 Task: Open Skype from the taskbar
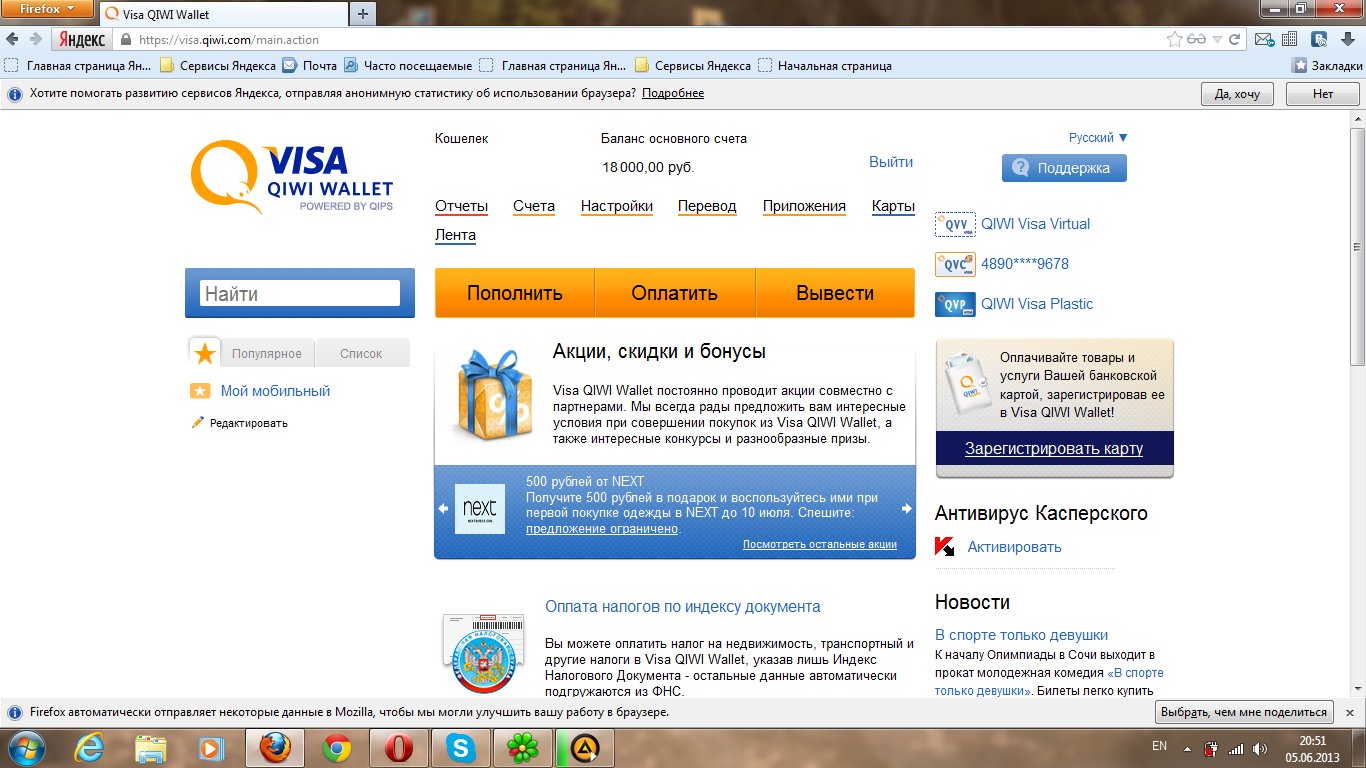point(460,747)
